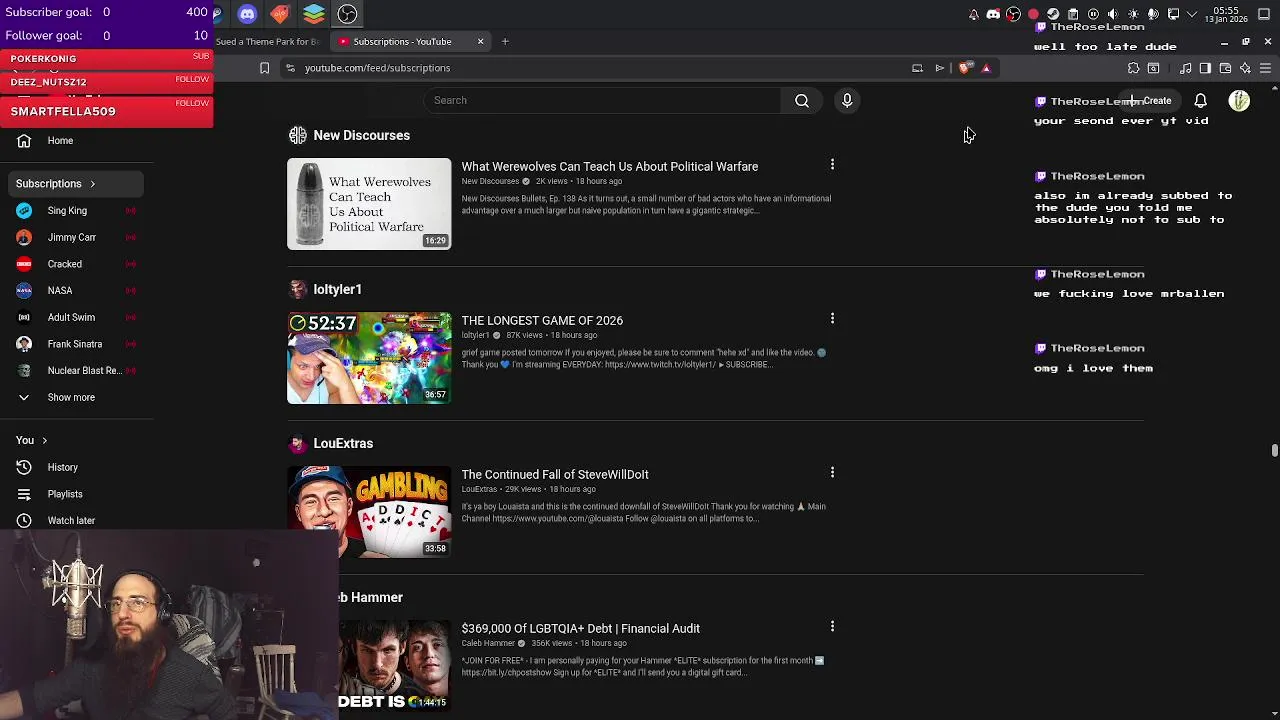Open options menu for Financial Audit video

(x=832, y=626)
